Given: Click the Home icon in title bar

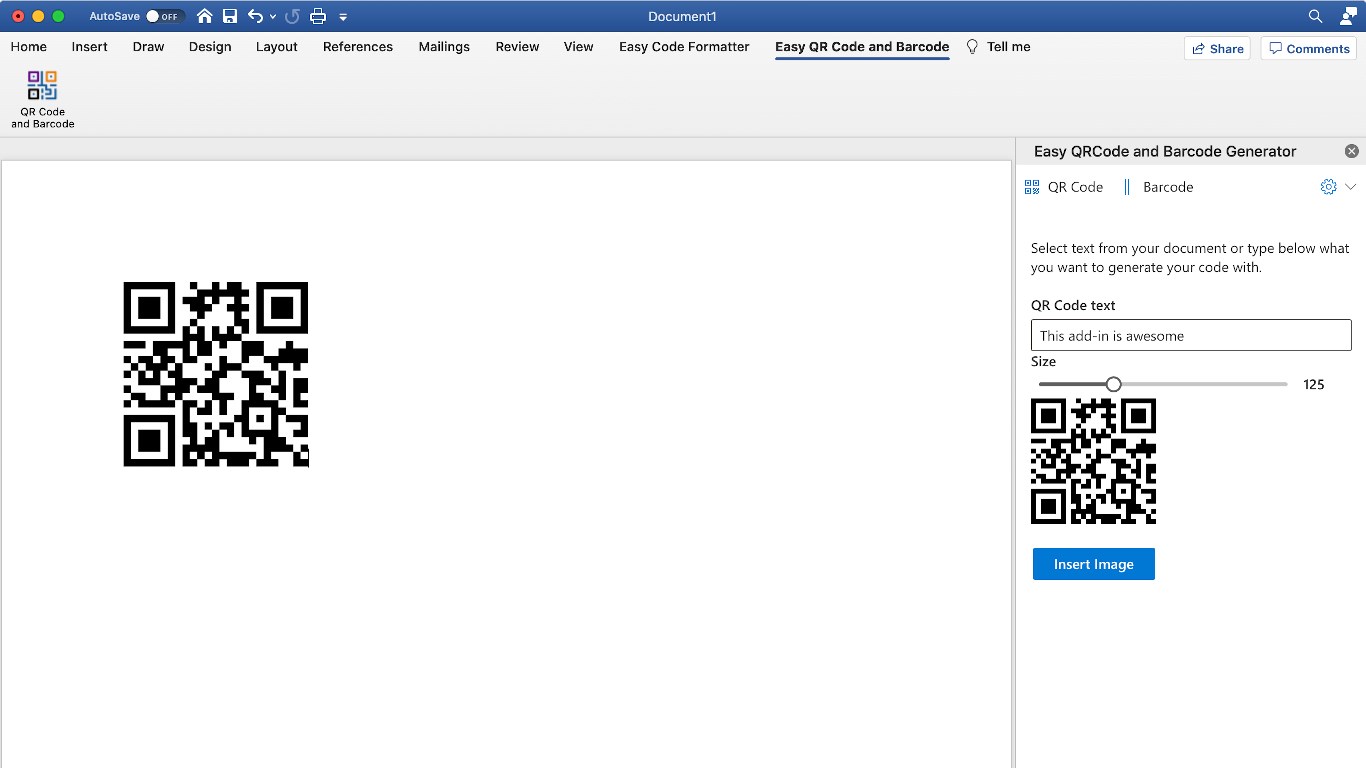Looking at the screenshot, I should click(205, 16).
